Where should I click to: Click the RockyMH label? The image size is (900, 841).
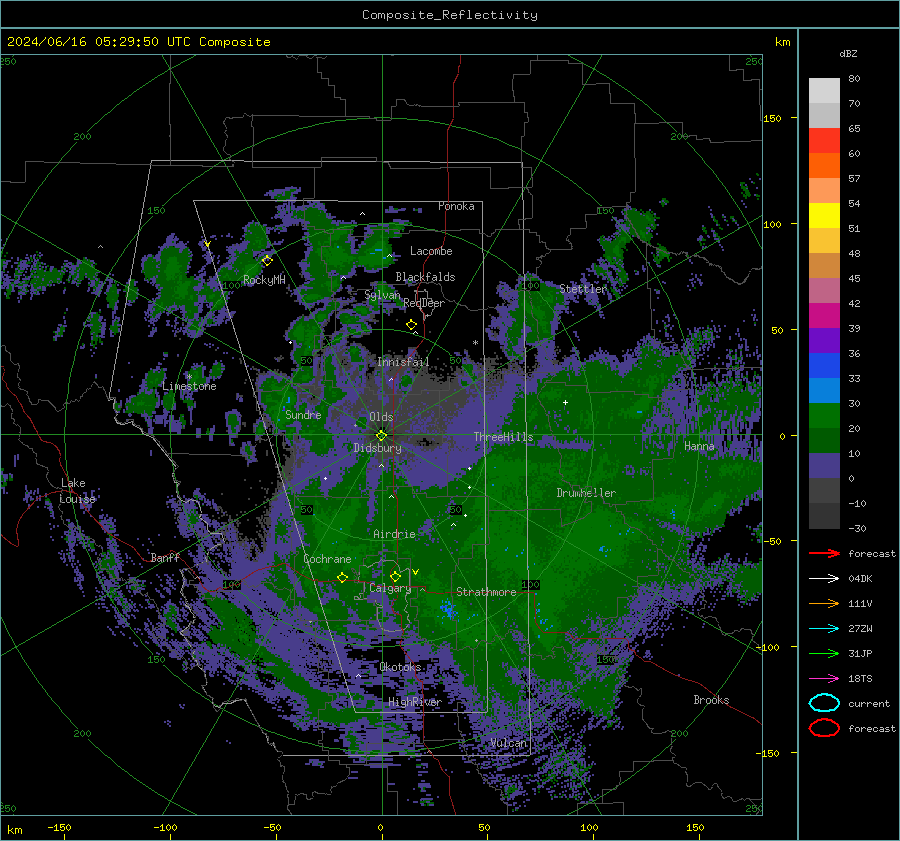[x=264, y=280]
